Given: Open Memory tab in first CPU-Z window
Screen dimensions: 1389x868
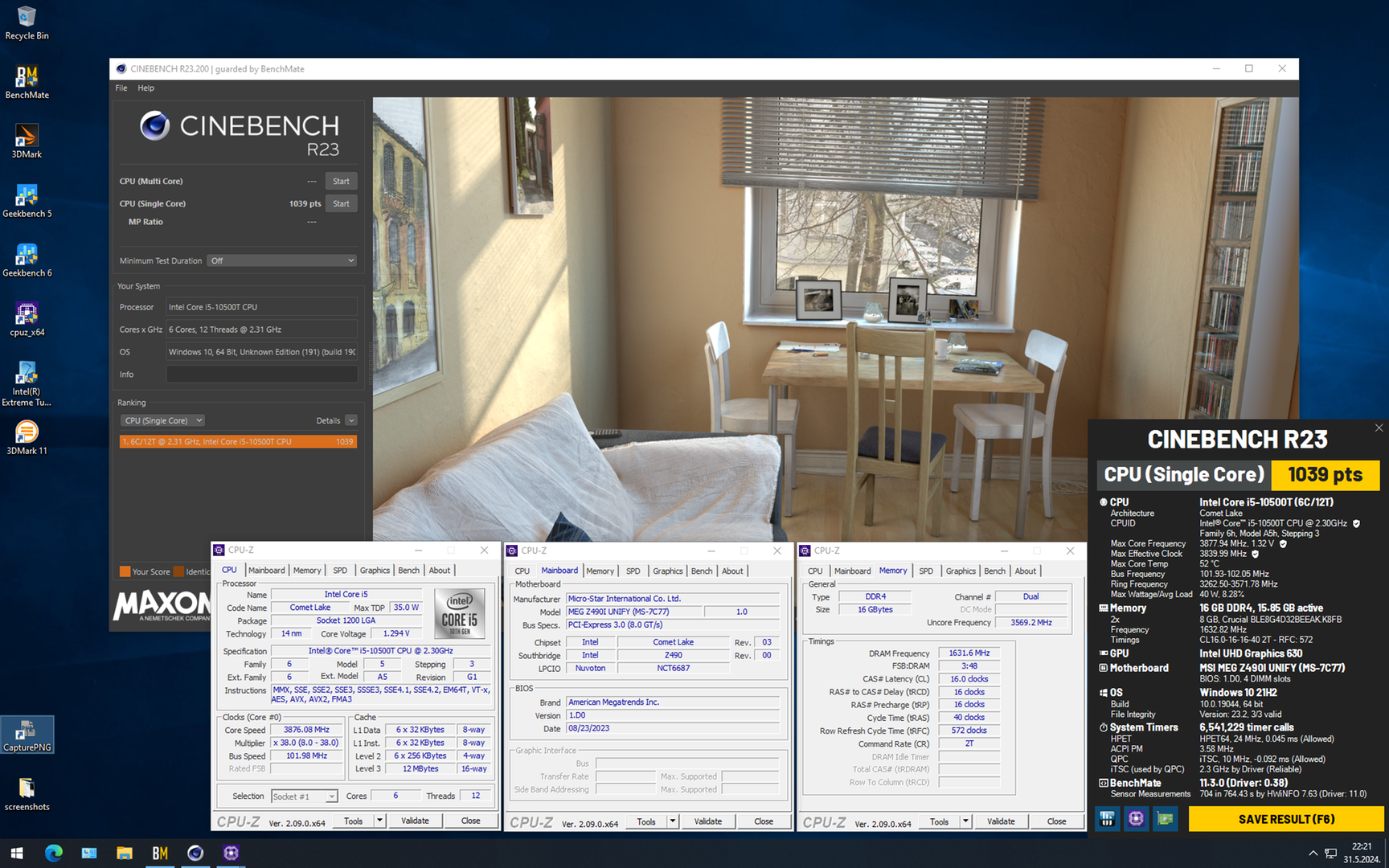Looking at the screenshot, I should 307,570.
